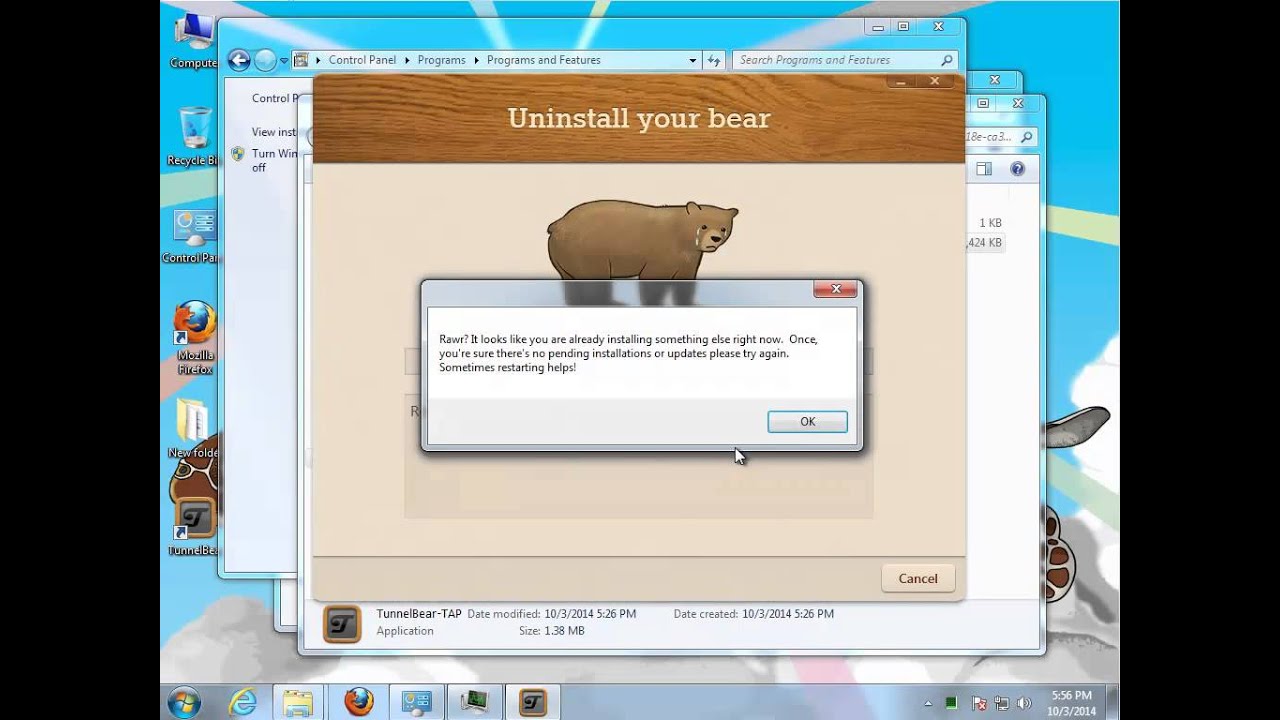Image resolution: width=1280 pixels, height=720 pixels.
Task: Click the preview pane icon in Explorer window
Action: point(984,169)
